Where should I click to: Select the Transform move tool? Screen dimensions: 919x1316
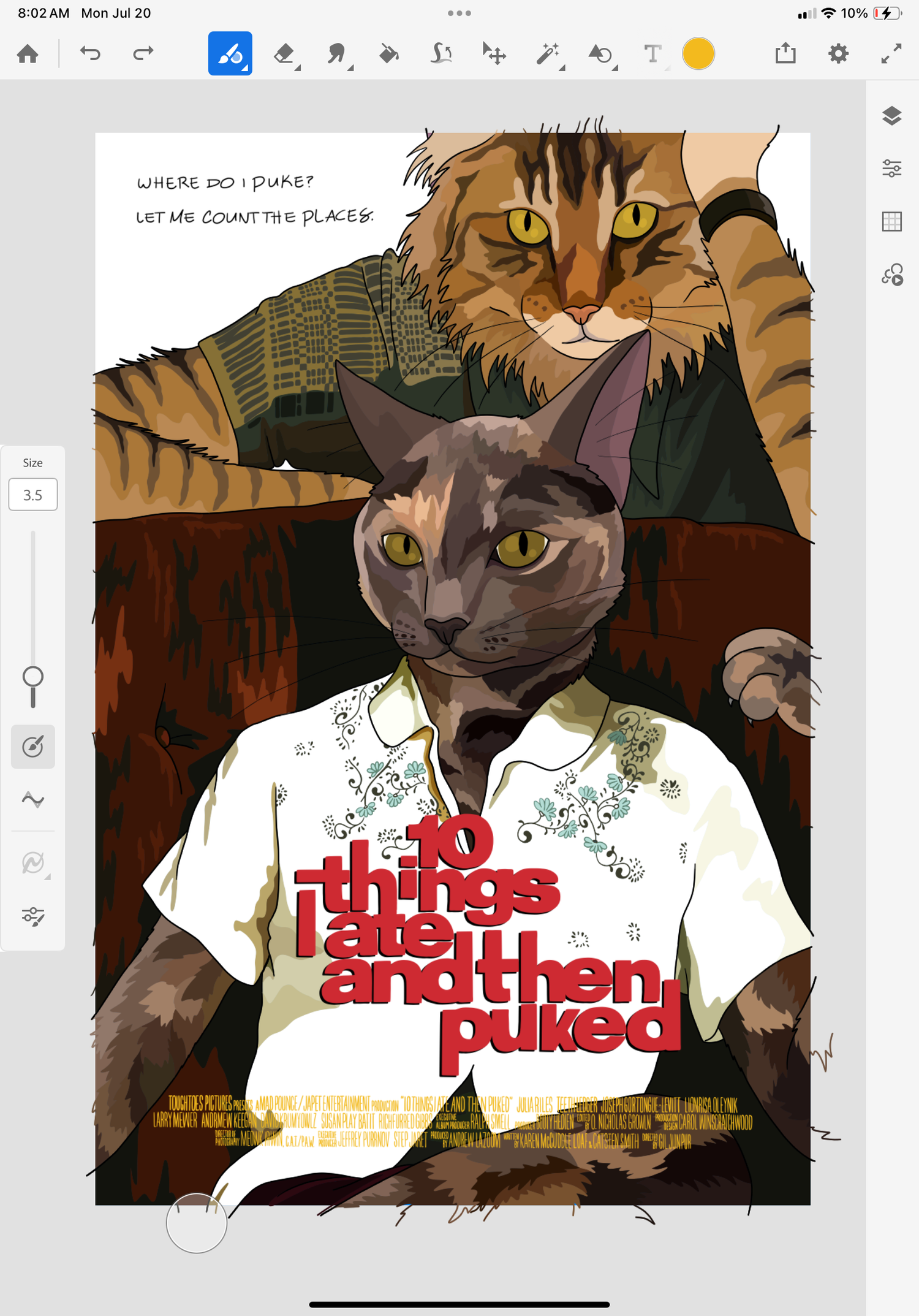tap(494, 54)
